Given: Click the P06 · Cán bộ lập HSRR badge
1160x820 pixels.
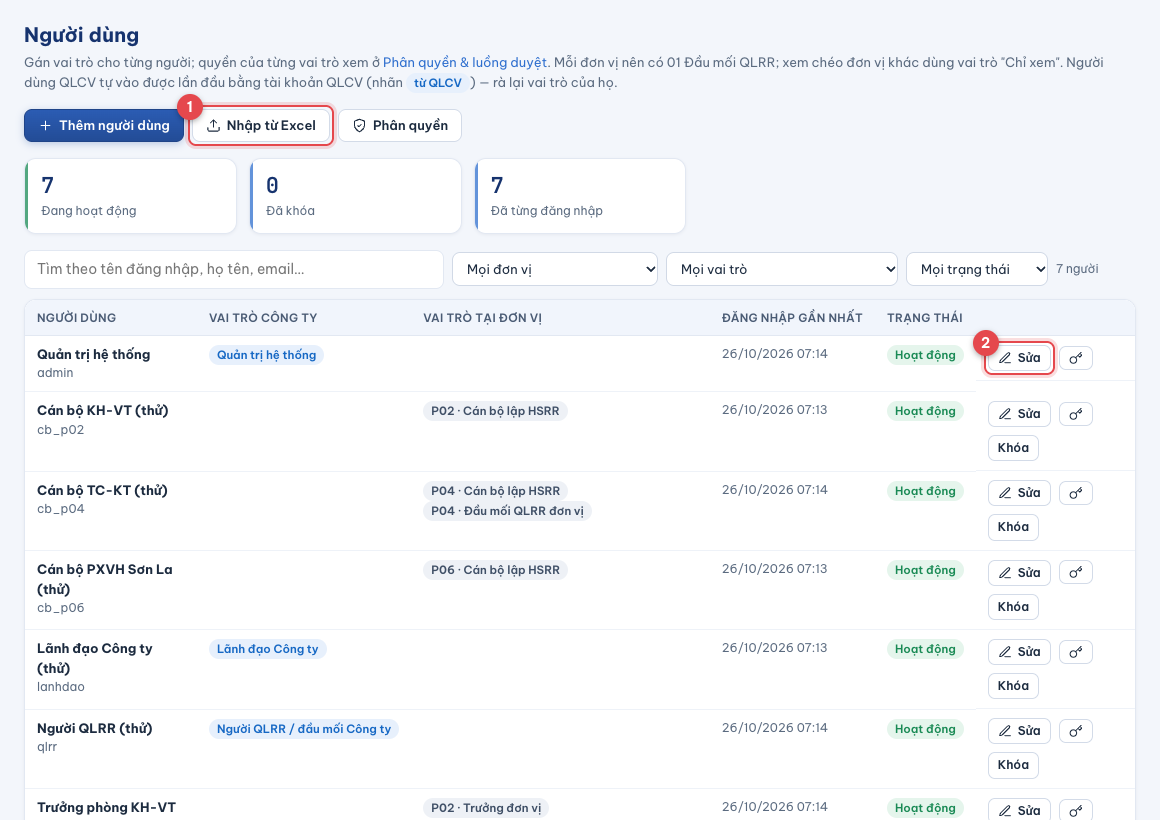Looking at the screenshot, I should point(495,570).
